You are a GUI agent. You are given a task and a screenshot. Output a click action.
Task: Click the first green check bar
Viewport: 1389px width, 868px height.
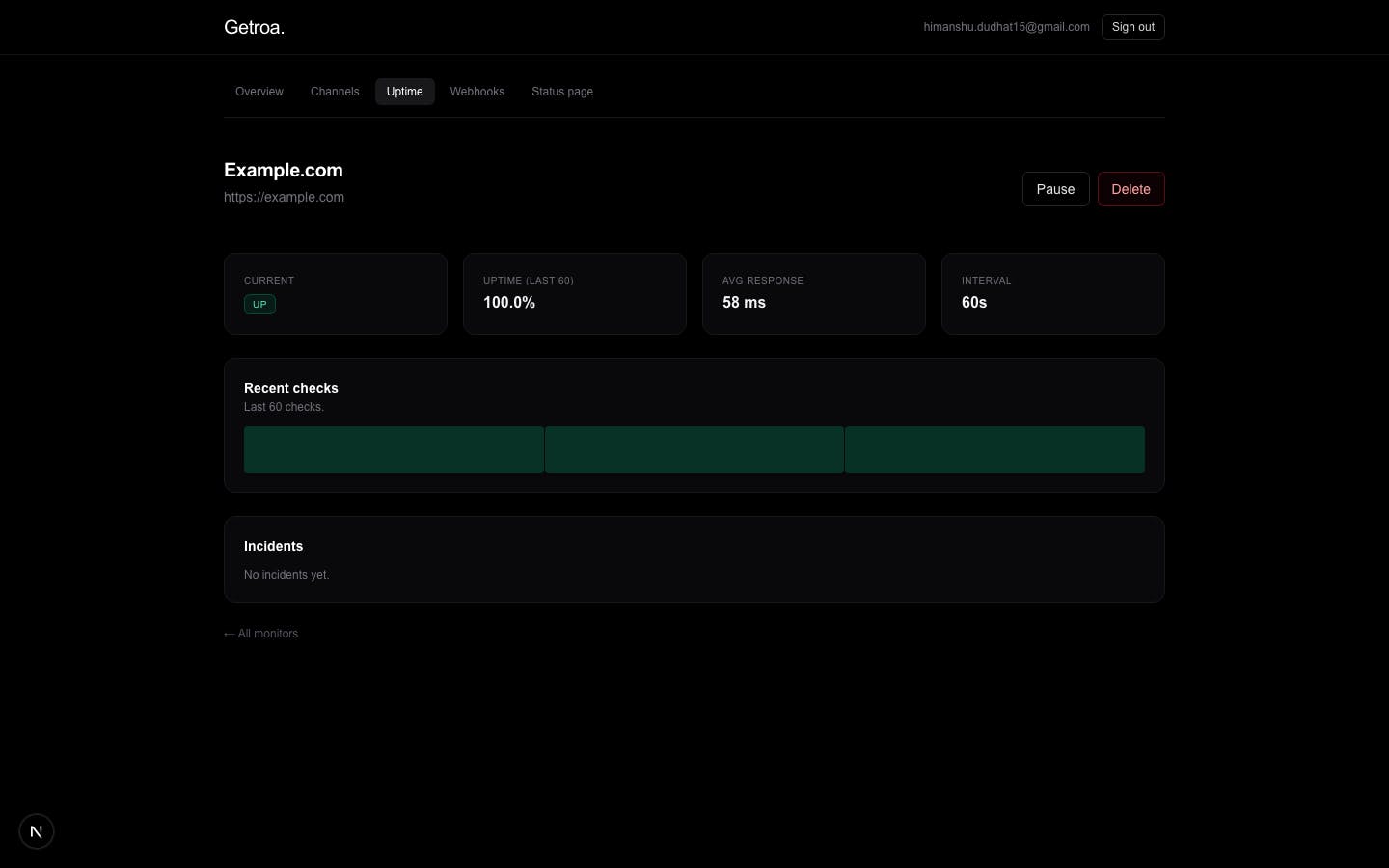tap(394, 449)
